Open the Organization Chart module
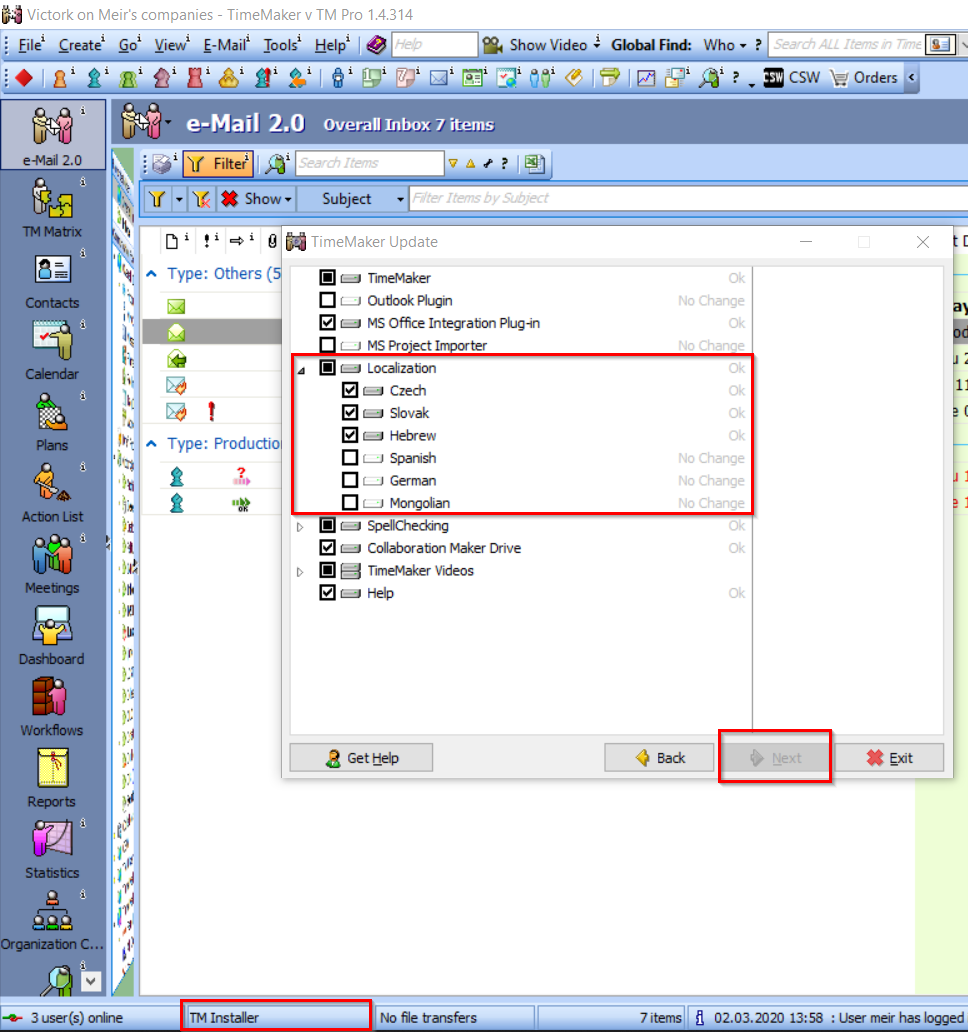This screenshot has height=1032, width=968. tap(53, 919)
